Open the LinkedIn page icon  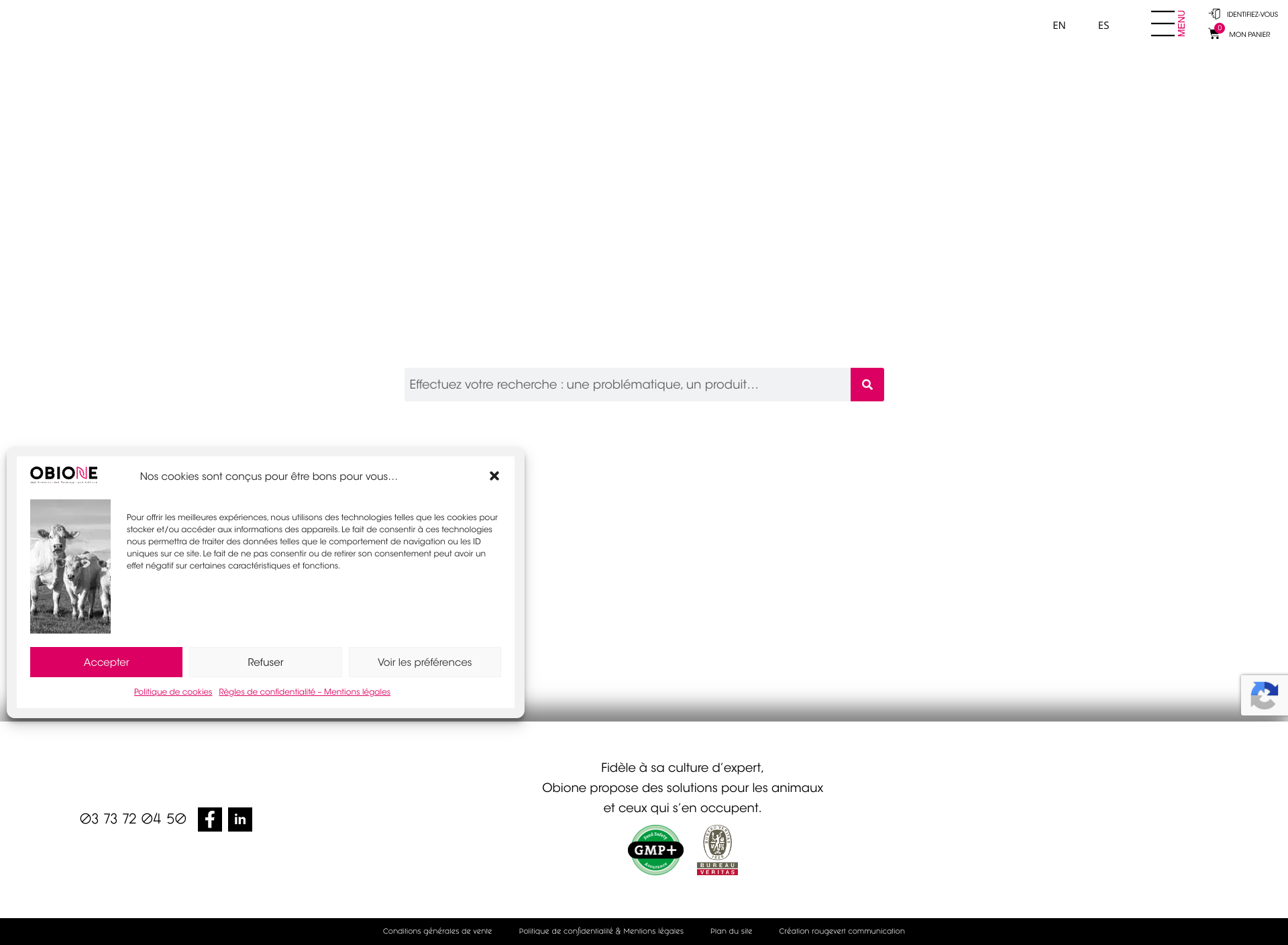tap(240, 819)
